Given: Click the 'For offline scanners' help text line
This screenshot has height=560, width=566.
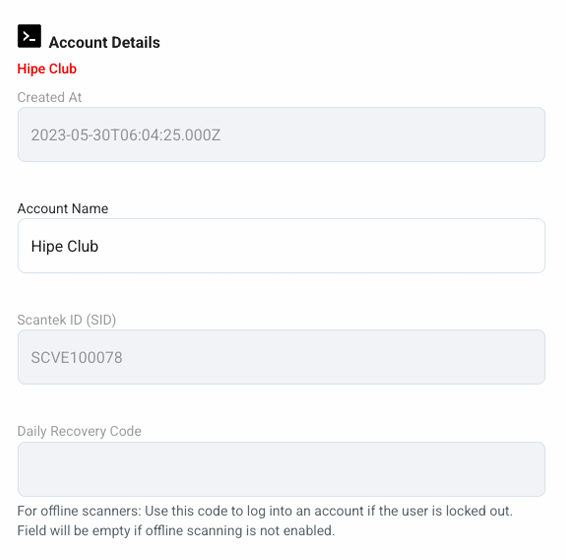Looking at the screenshot, I should click(265, 511).
